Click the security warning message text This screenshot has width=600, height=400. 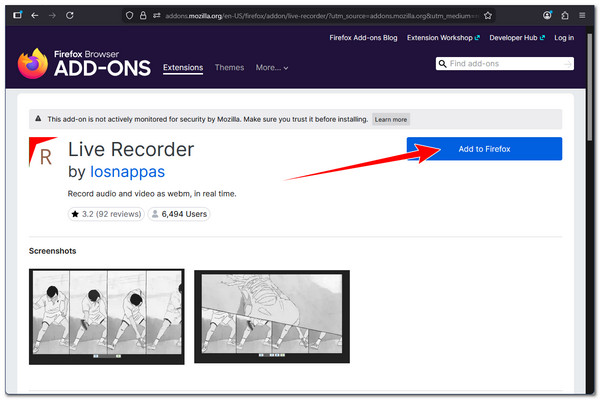tap(207, 119)
